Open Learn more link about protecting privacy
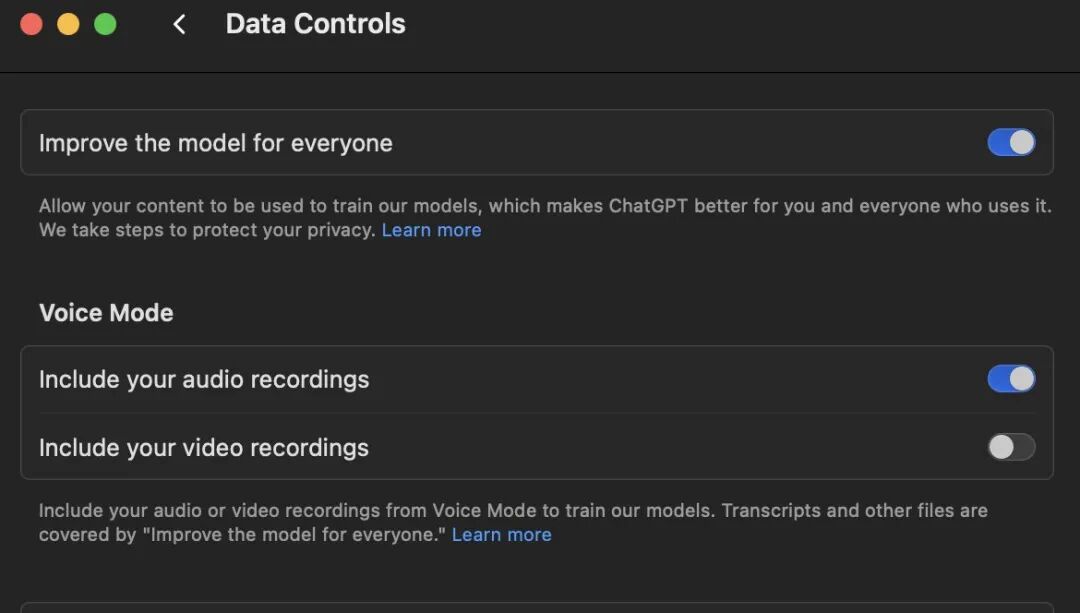This screenshot has width=1080, height=613. coord(431,230)
